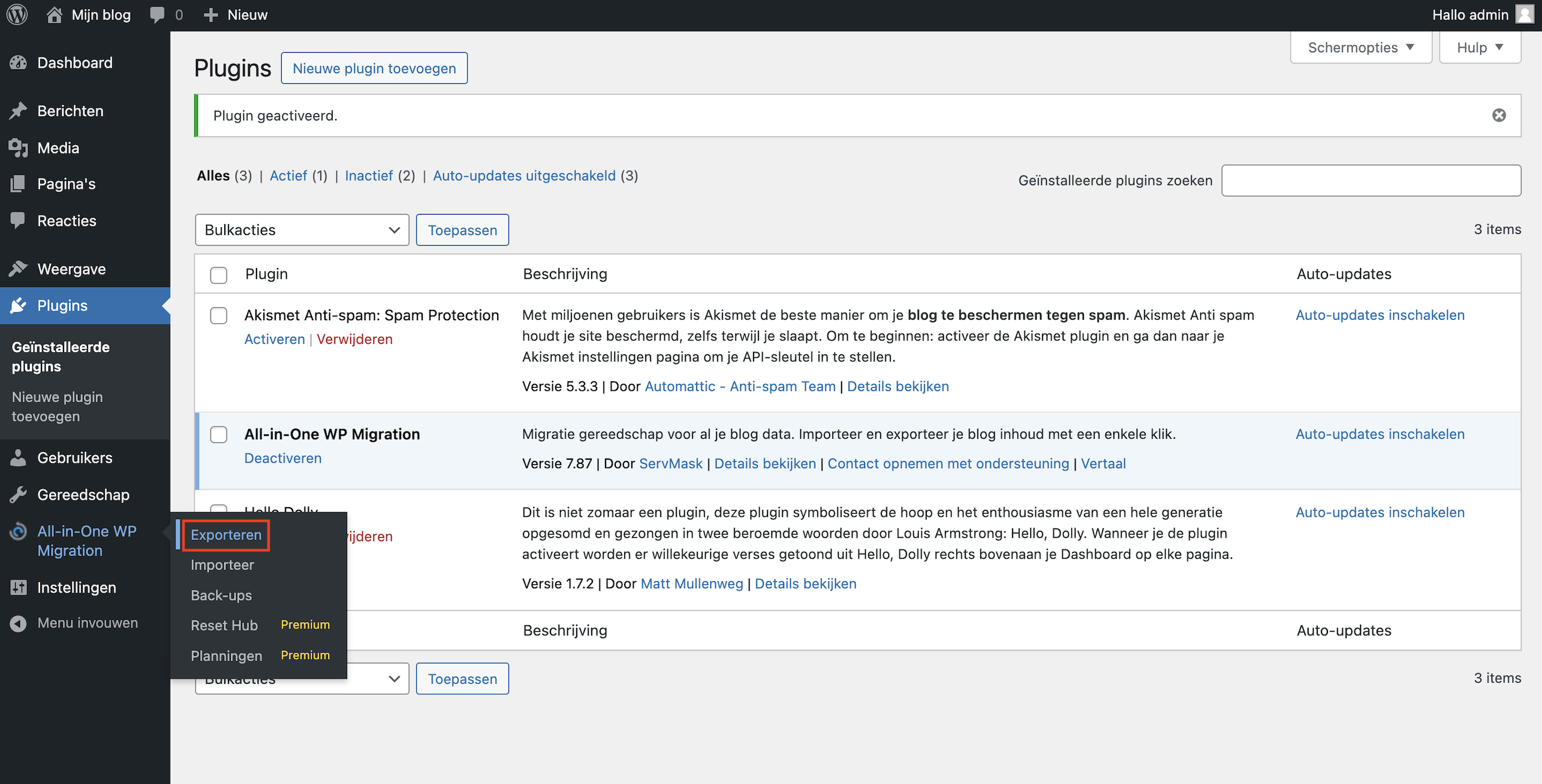The image size is (1542, 784).
Task: Click the Dashboard gauge icon
Action: click(x=19, y=62)
